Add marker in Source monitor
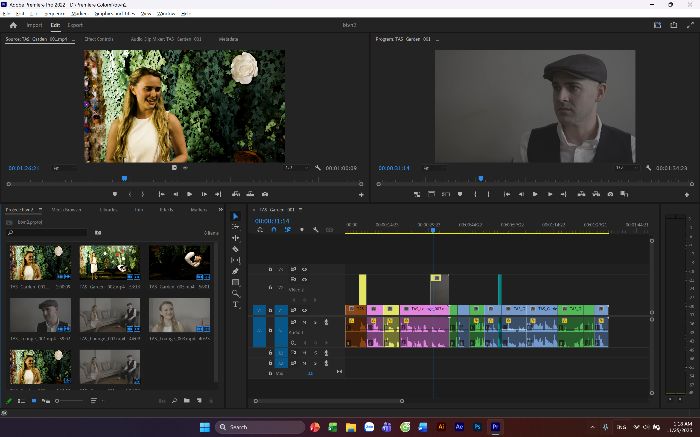Viewport: 700px width, 437px height. pyautogui.click(x=115, y=194)
